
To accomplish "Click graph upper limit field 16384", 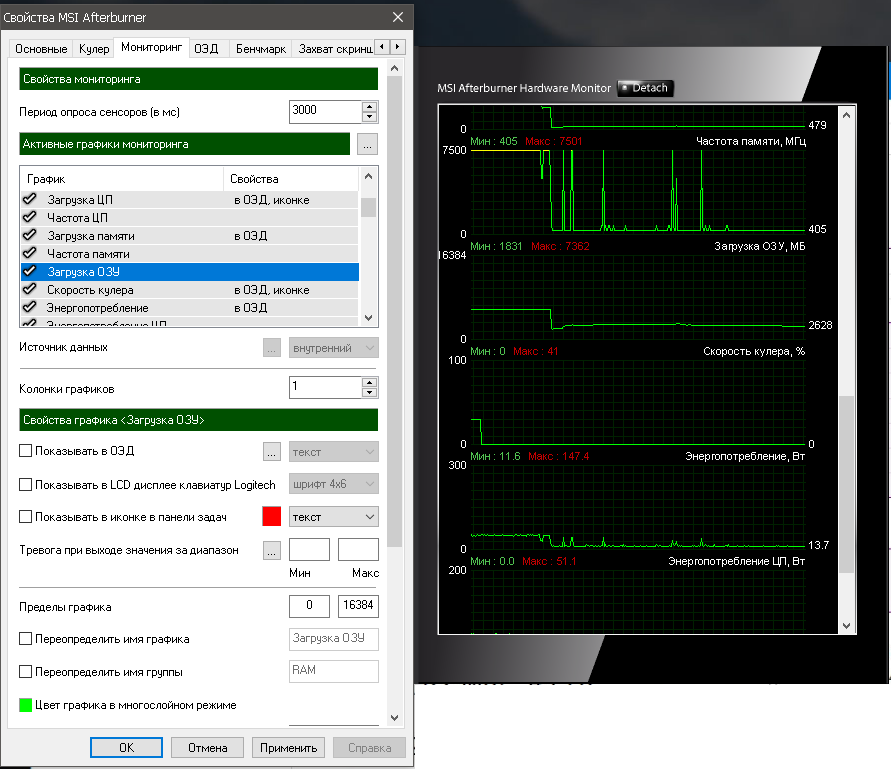I will pyautogui.click(x=358, y=606).
